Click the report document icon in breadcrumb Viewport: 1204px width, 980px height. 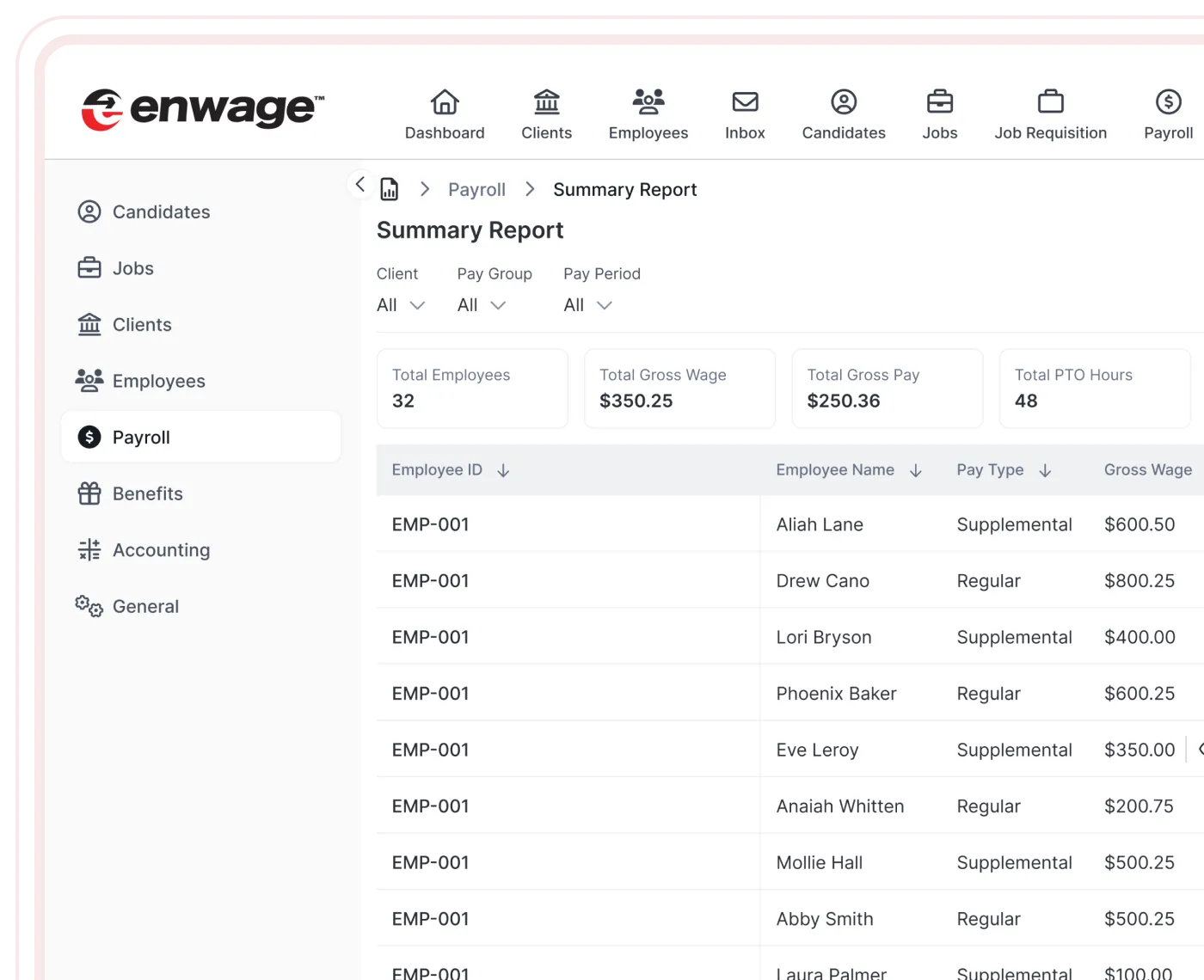[x=390, y=189]
